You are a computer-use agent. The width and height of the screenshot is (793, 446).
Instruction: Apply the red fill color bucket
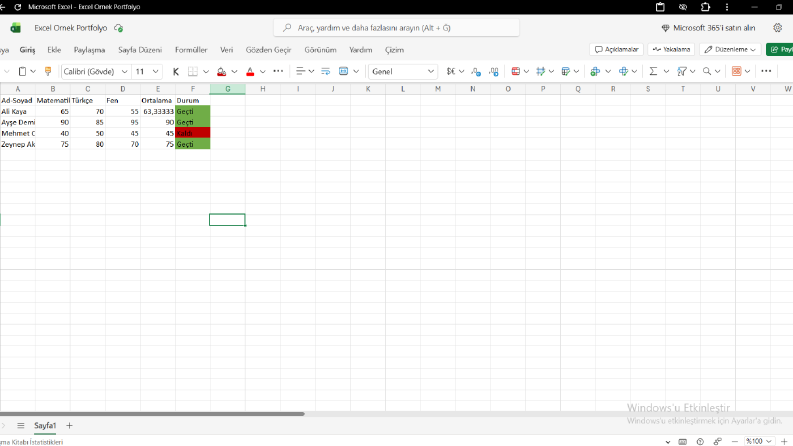(222, 71)
